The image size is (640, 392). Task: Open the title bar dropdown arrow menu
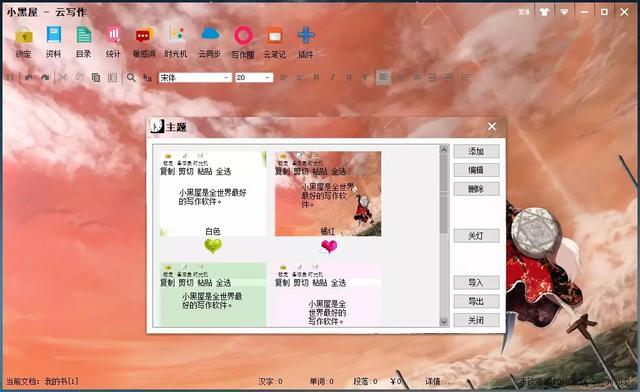(564, 12)
